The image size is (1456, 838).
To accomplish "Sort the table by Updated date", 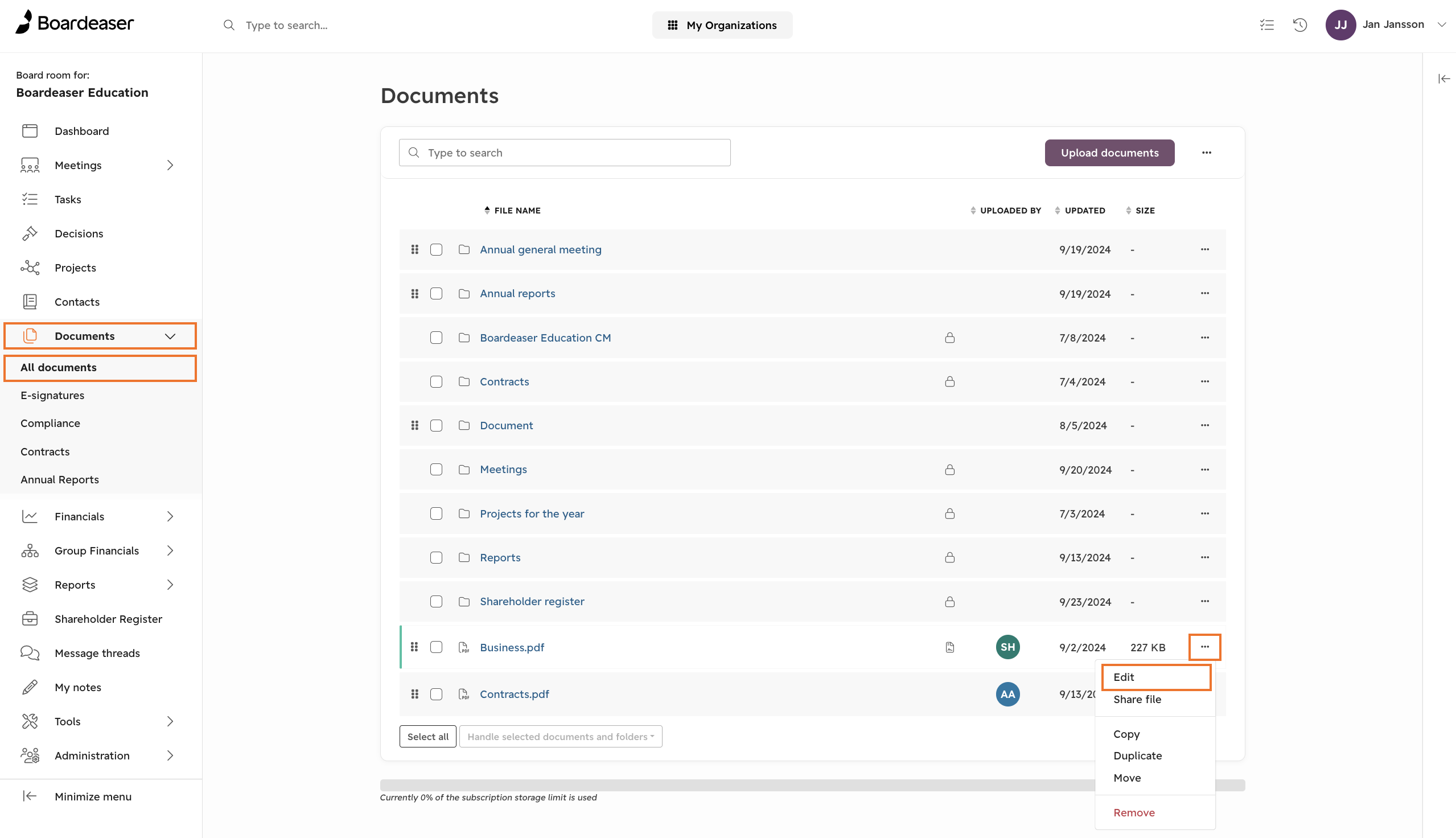I will coord(1080,210).
